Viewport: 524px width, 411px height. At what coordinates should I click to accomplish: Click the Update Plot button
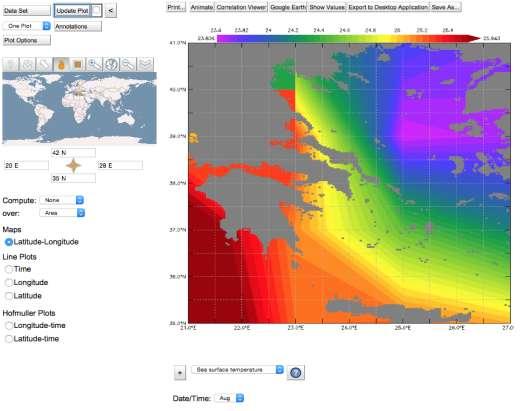coord(73,11)
